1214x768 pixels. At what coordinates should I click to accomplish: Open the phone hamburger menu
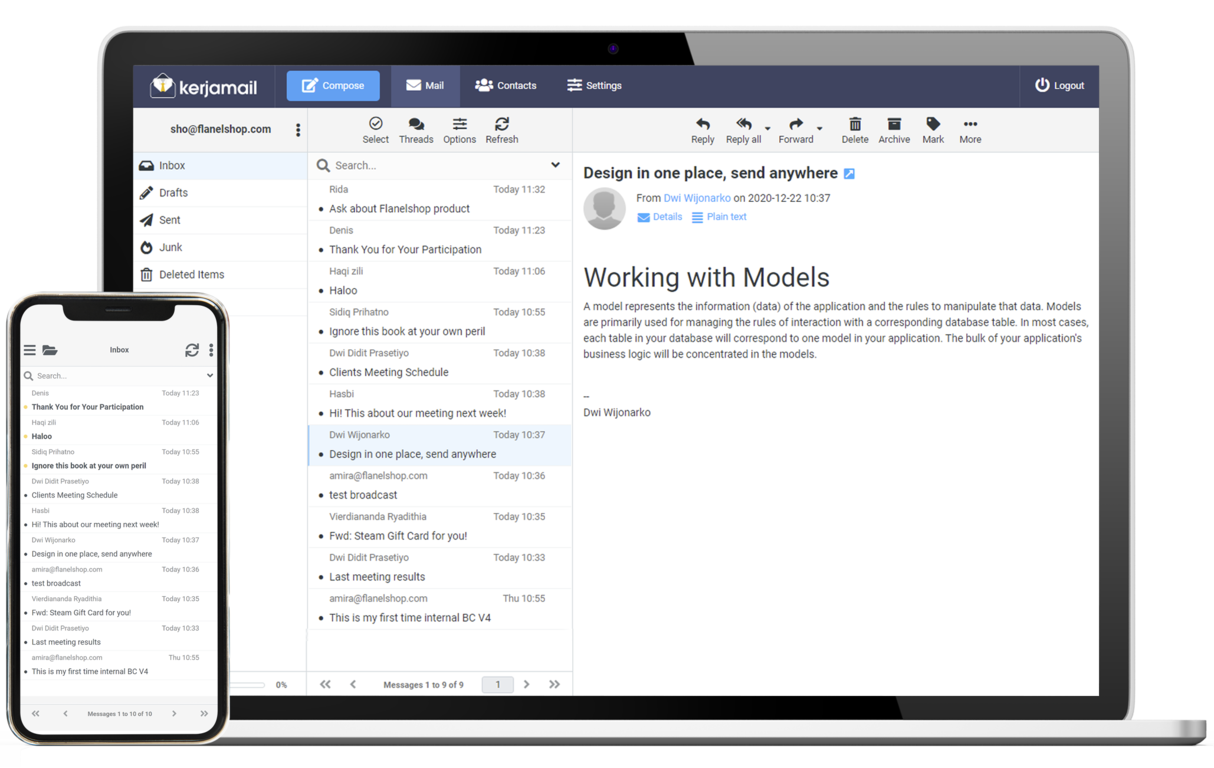coord(30,350)
